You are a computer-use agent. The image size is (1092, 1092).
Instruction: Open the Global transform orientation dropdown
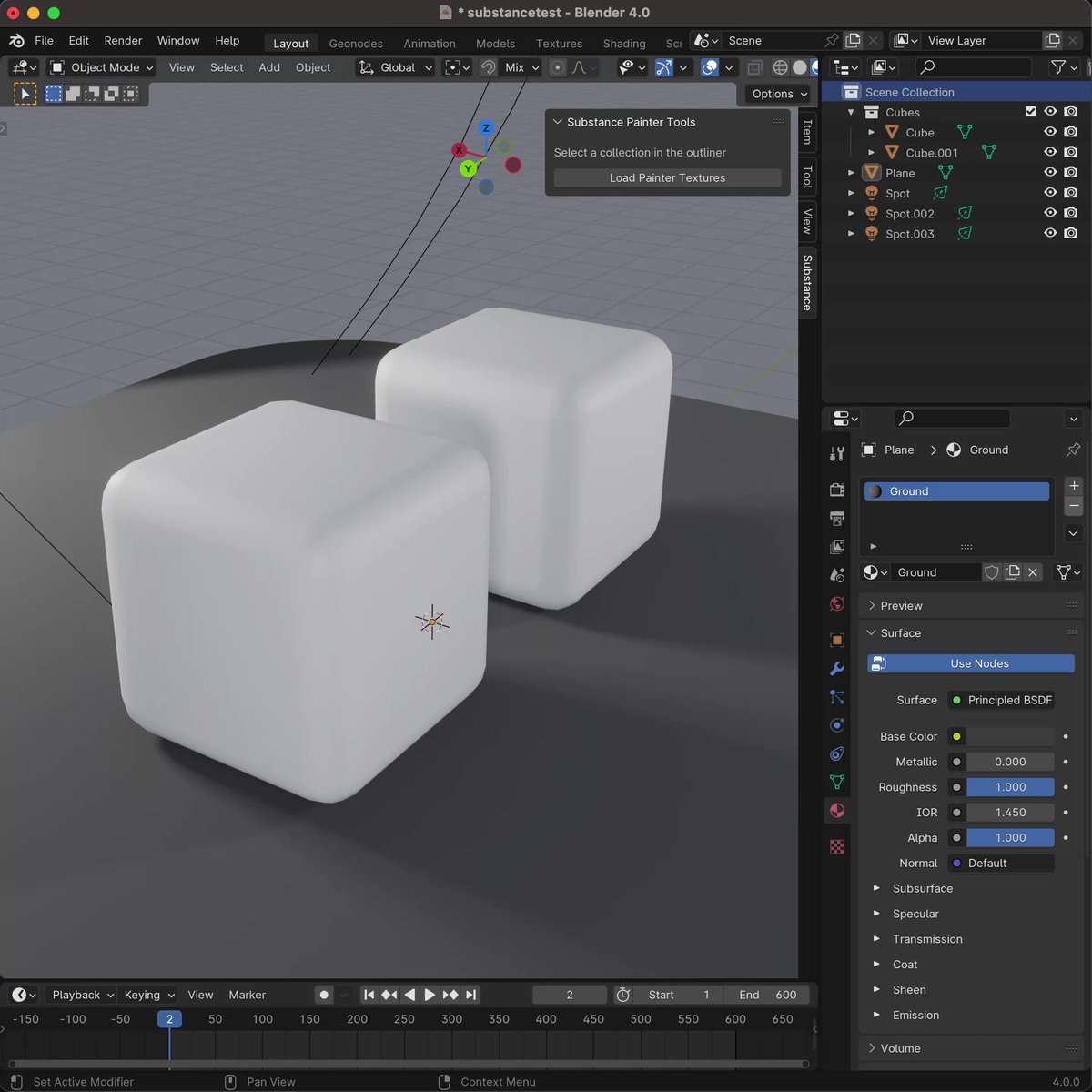point(395,67)
